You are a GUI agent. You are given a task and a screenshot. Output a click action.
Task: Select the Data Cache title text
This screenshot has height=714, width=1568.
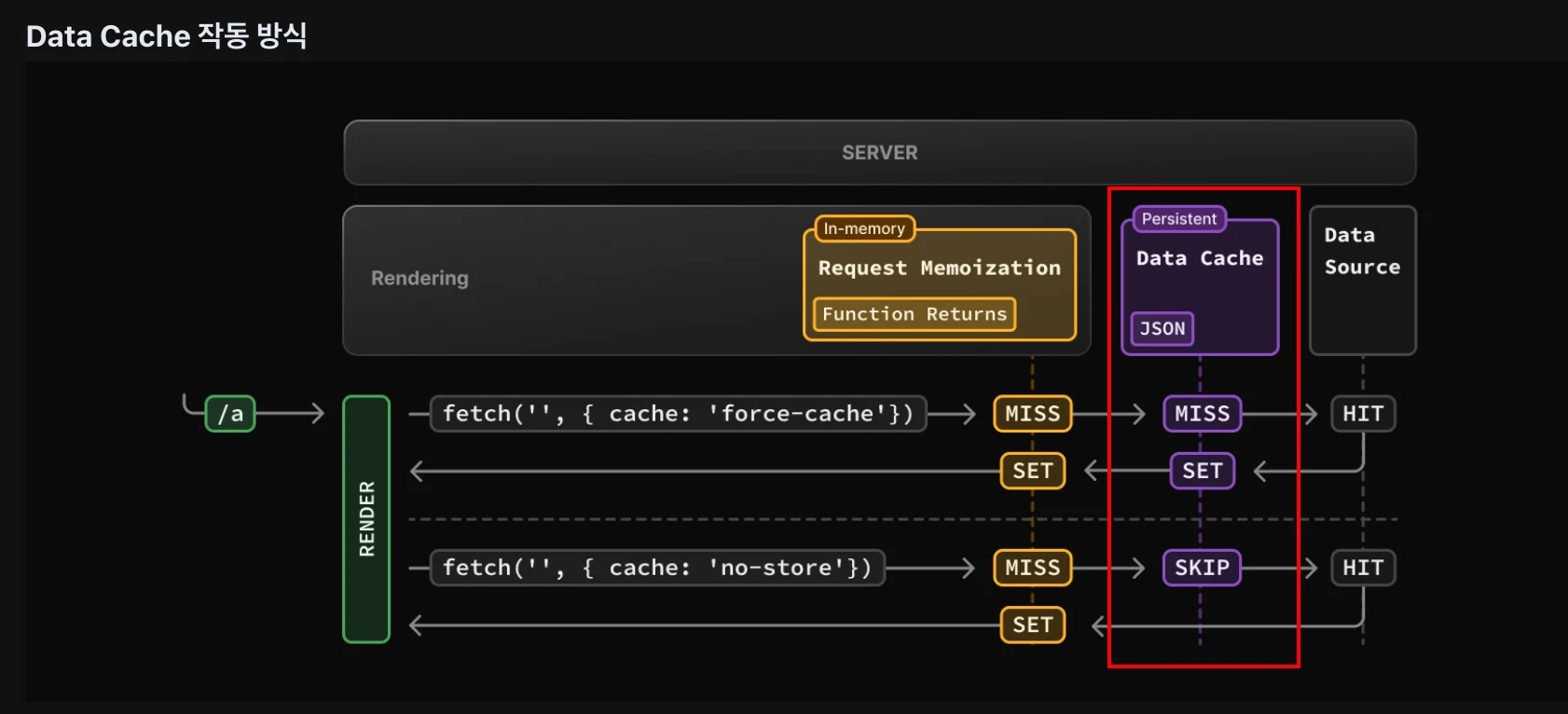[x=1199, y=258]
